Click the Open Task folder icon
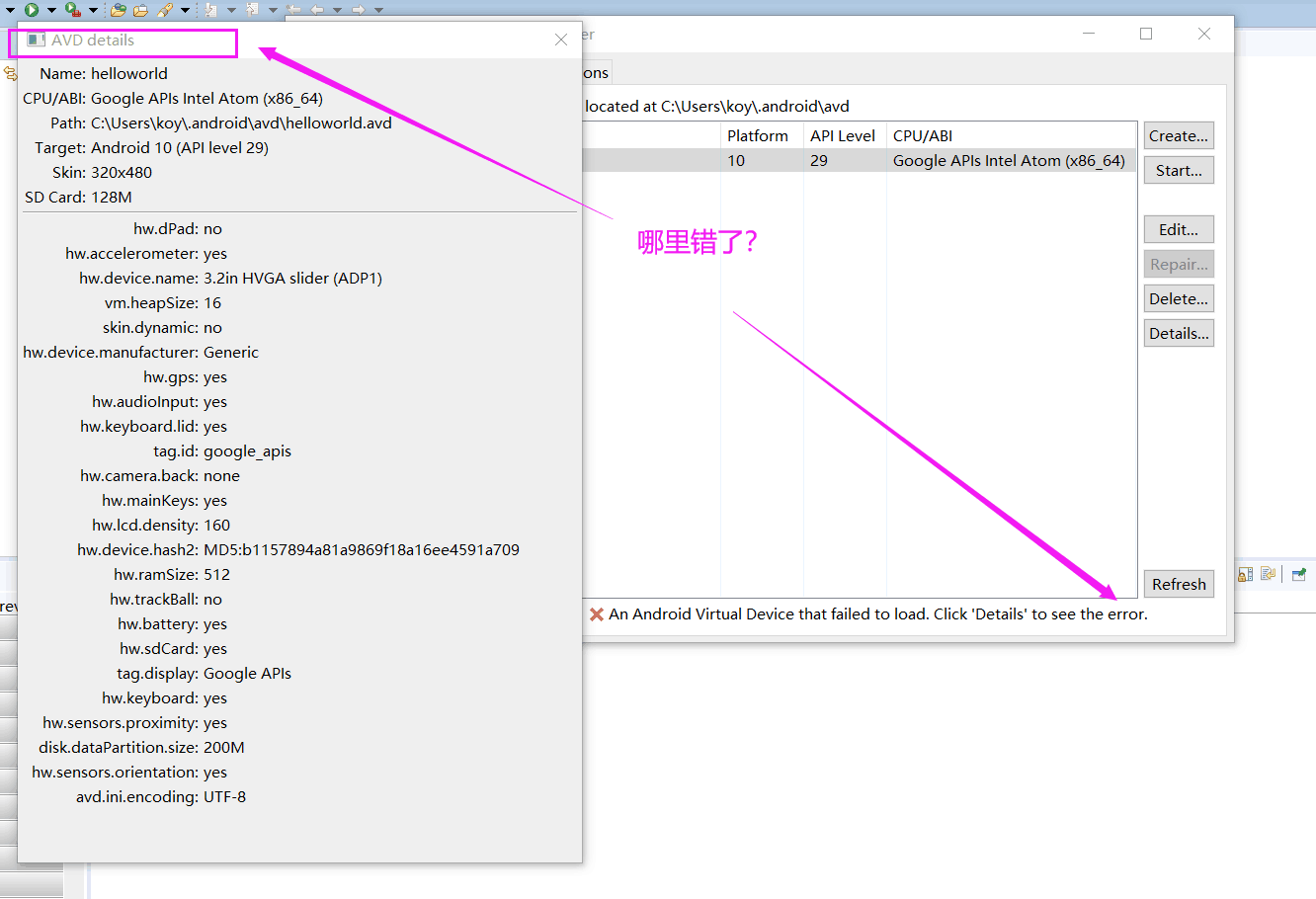Viewport: 1316px width, 899px height. click(x=140, y=10)
